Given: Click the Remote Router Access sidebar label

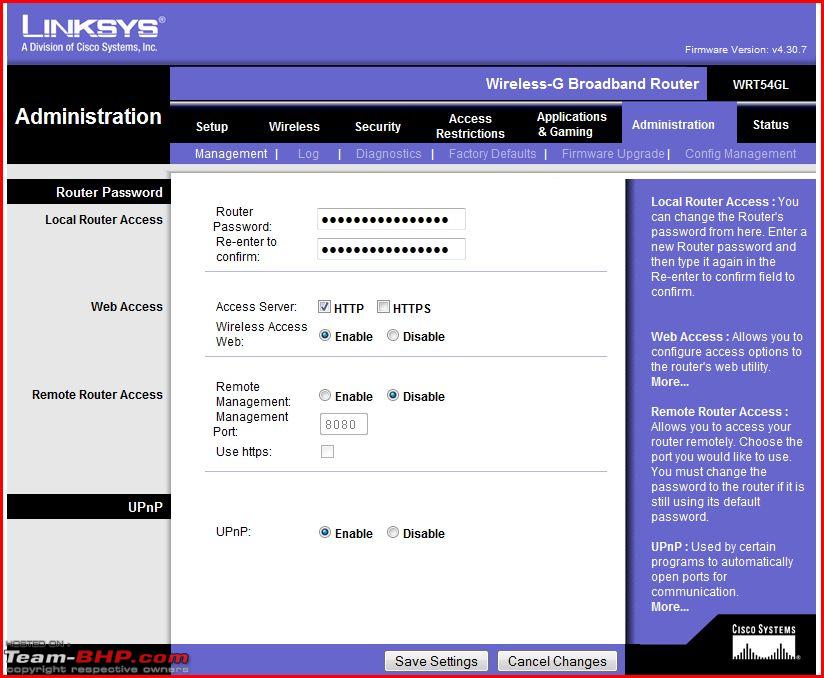Looking at the screenshot, I should 97,394.
